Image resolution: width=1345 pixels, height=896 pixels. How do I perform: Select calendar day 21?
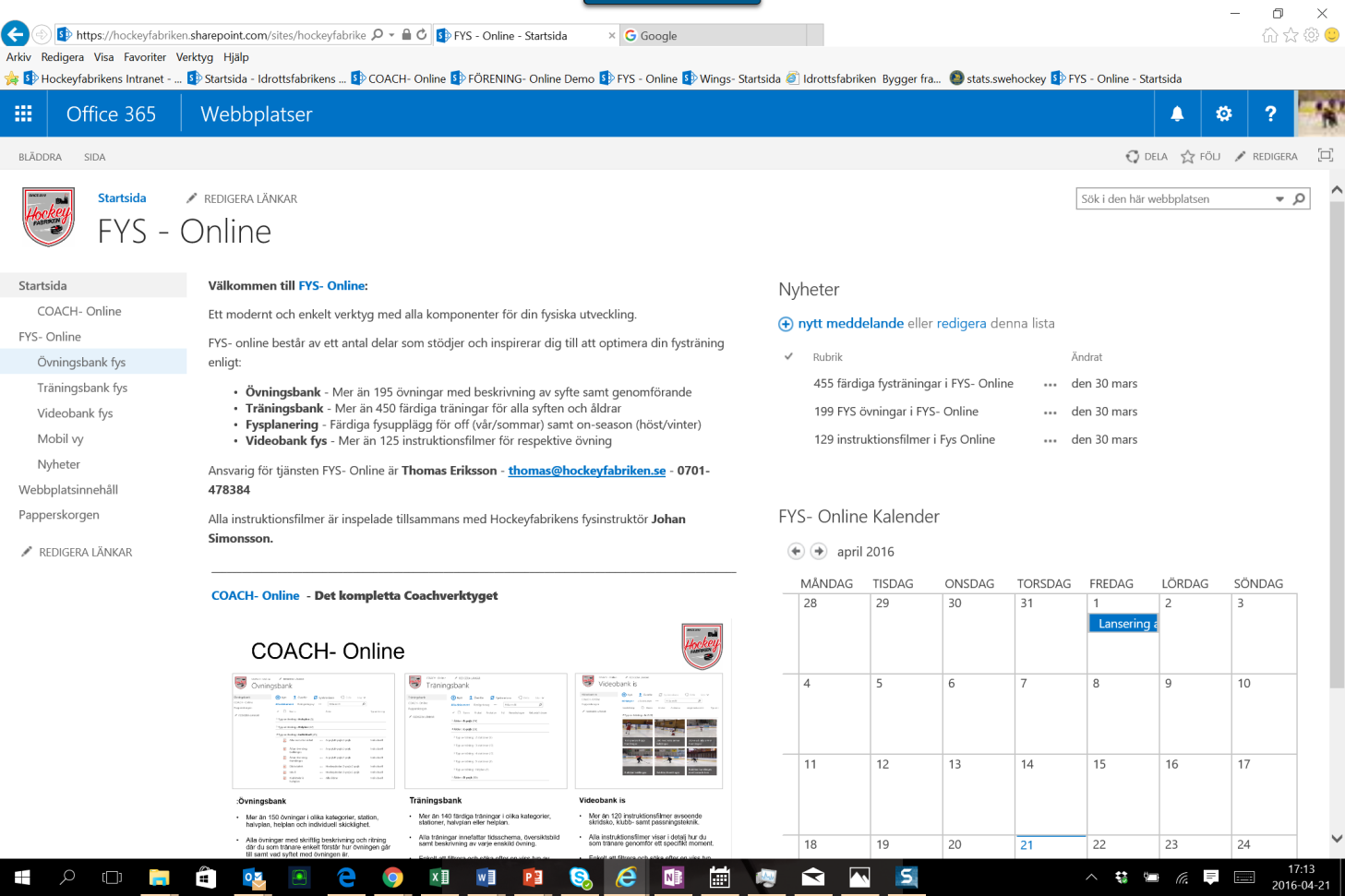[1027, 844]
